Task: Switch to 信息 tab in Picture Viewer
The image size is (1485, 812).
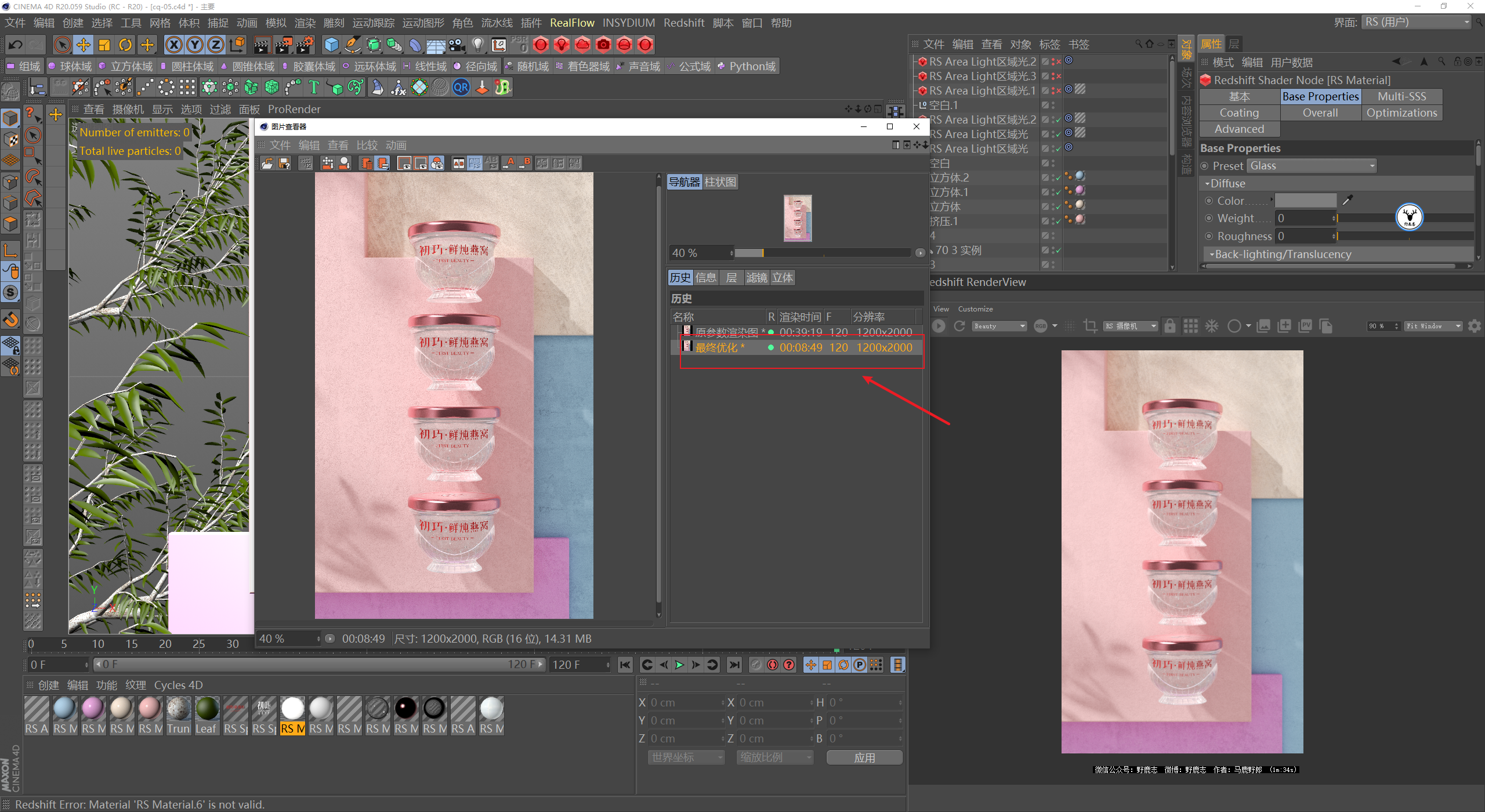Action: click(x=705, y=277)
